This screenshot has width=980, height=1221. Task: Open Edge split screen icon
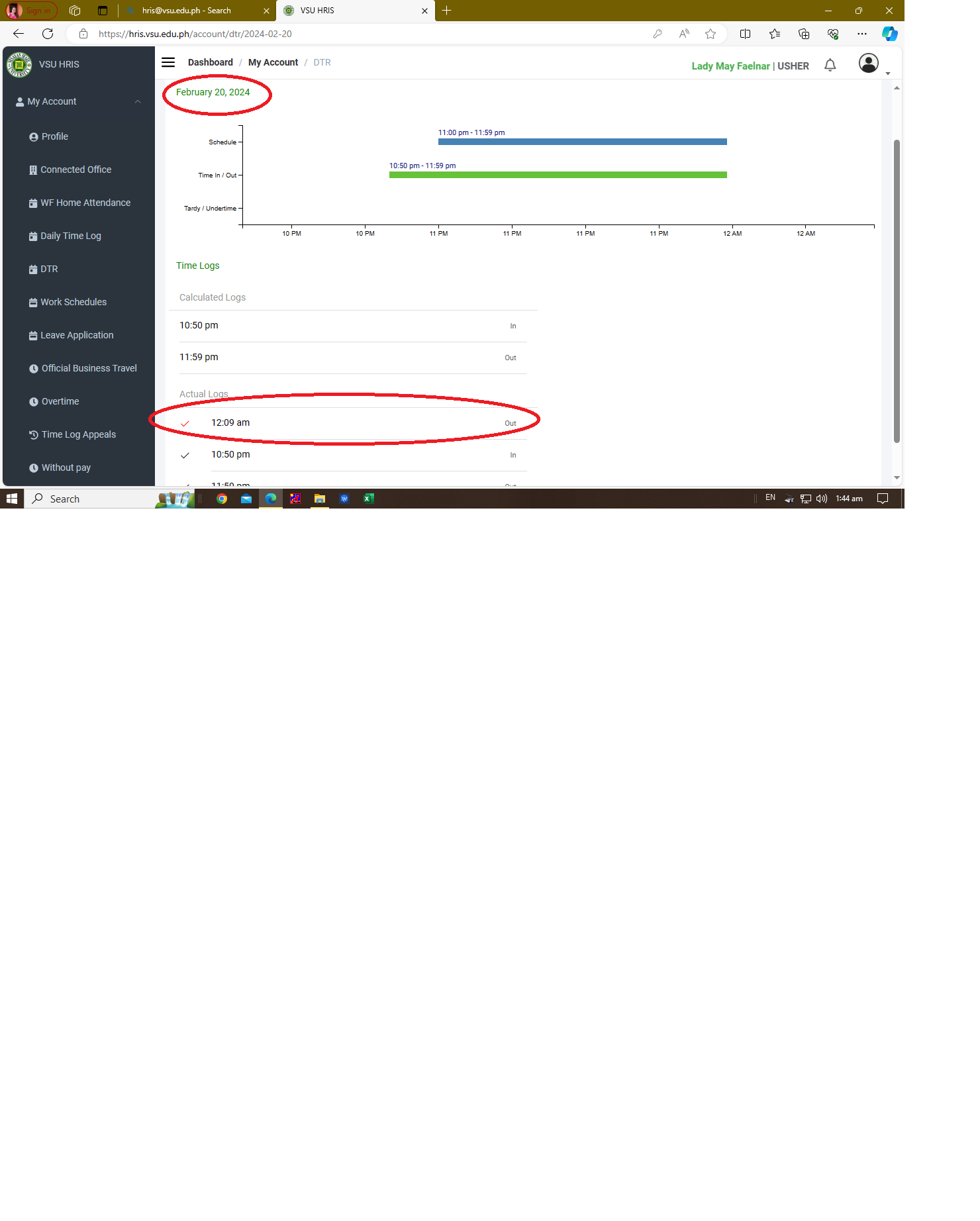pos(745,34)
